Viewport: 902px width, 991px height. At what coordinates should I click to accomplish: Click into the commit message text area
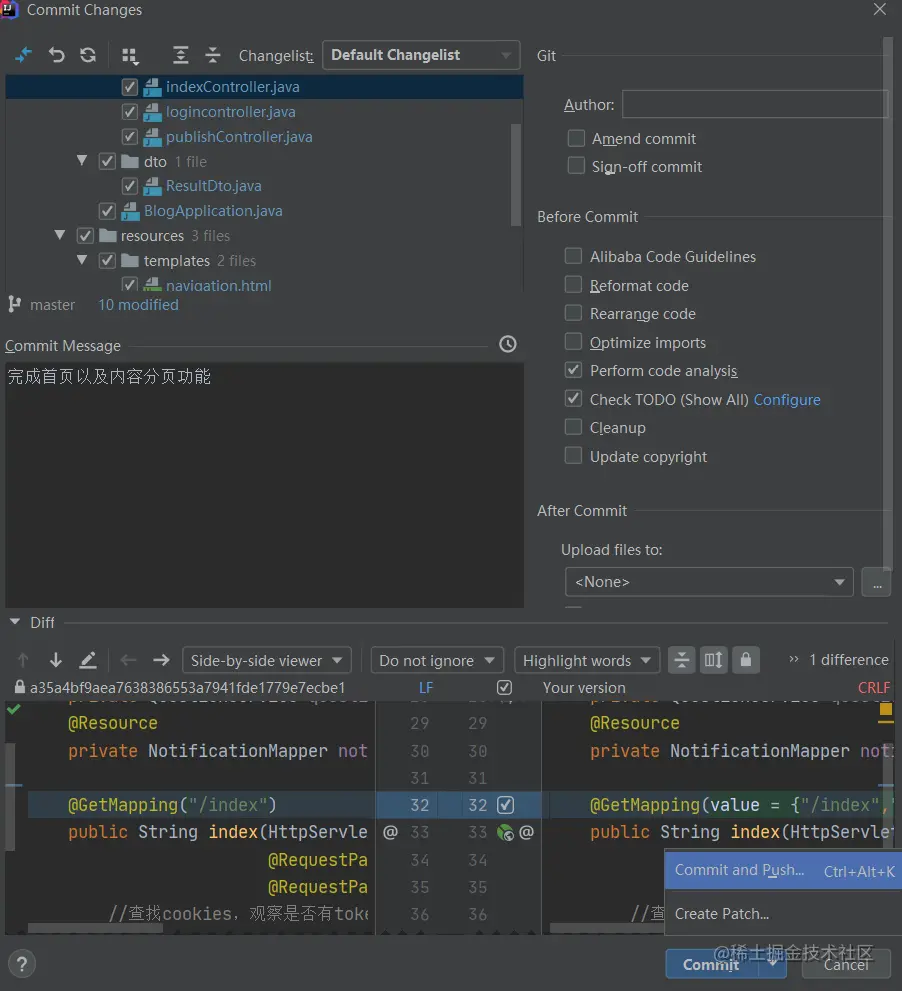(264, 485)
